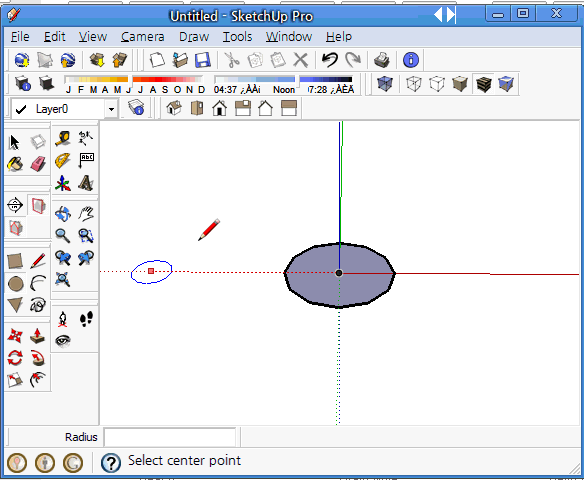
Task: Open the Camera menu
Action: pyautogui.click(x=143, y=36)
